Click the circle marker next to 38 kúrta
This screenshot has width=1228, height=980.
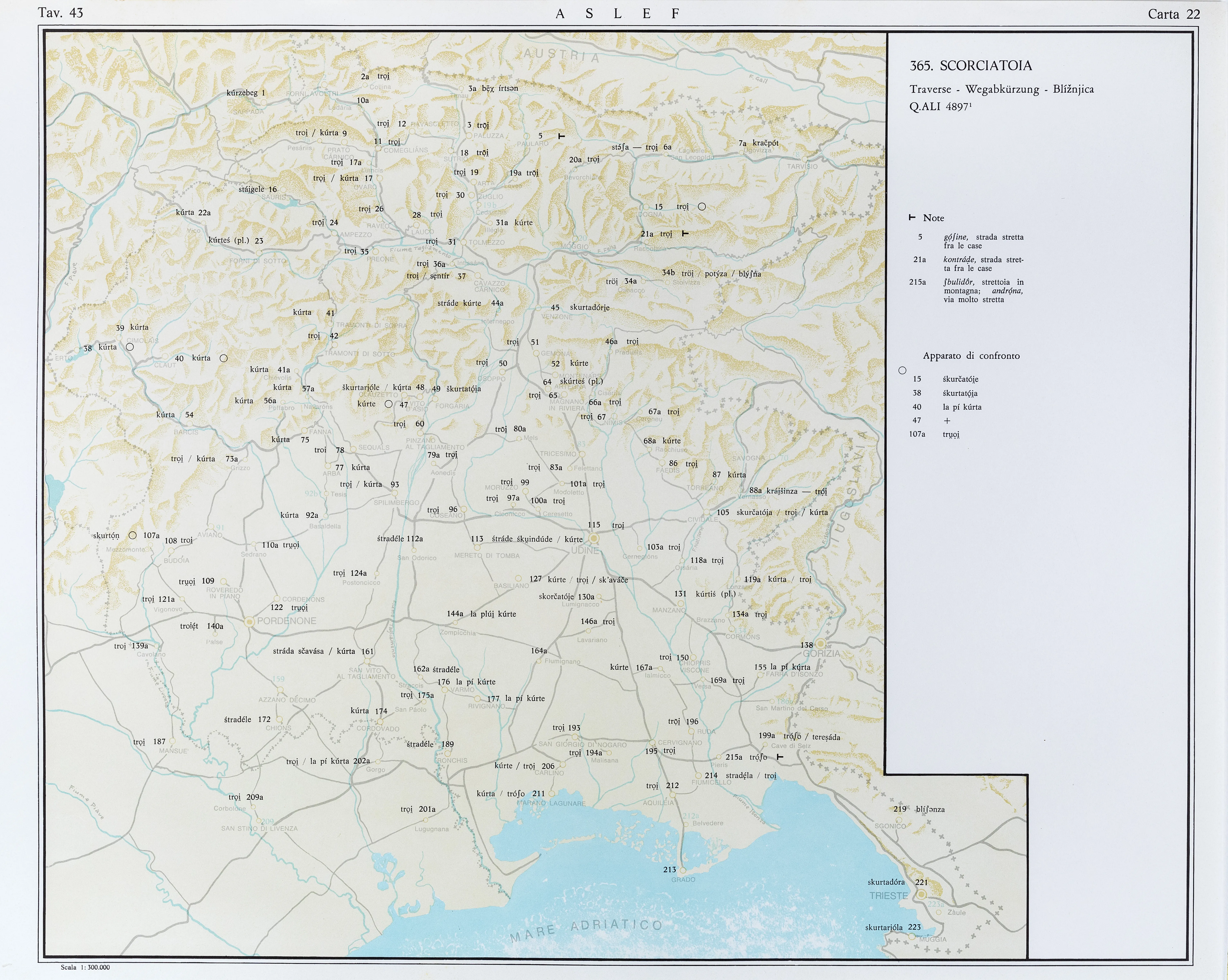pyautogui.click(x=130, y=347)
